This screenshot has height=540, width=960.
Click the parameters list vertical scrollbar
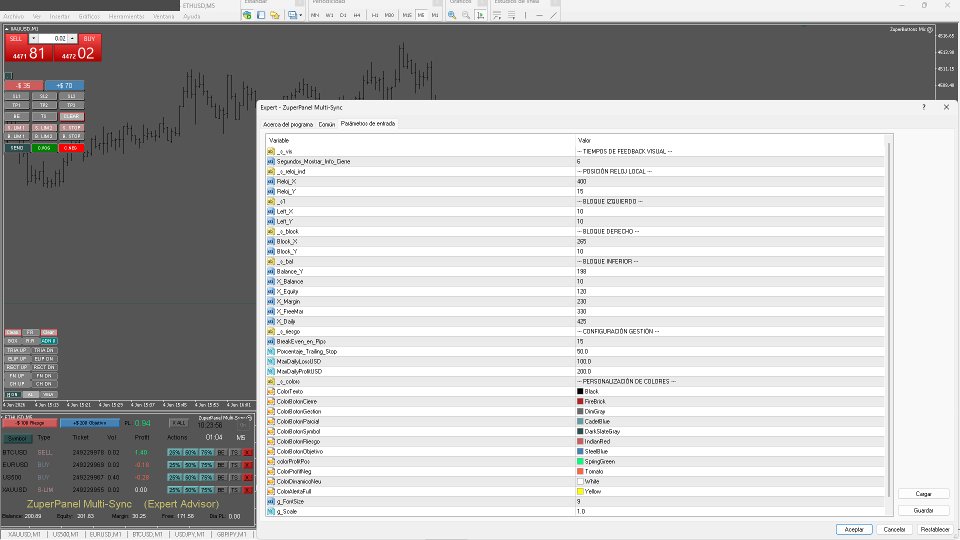(889, 320)
